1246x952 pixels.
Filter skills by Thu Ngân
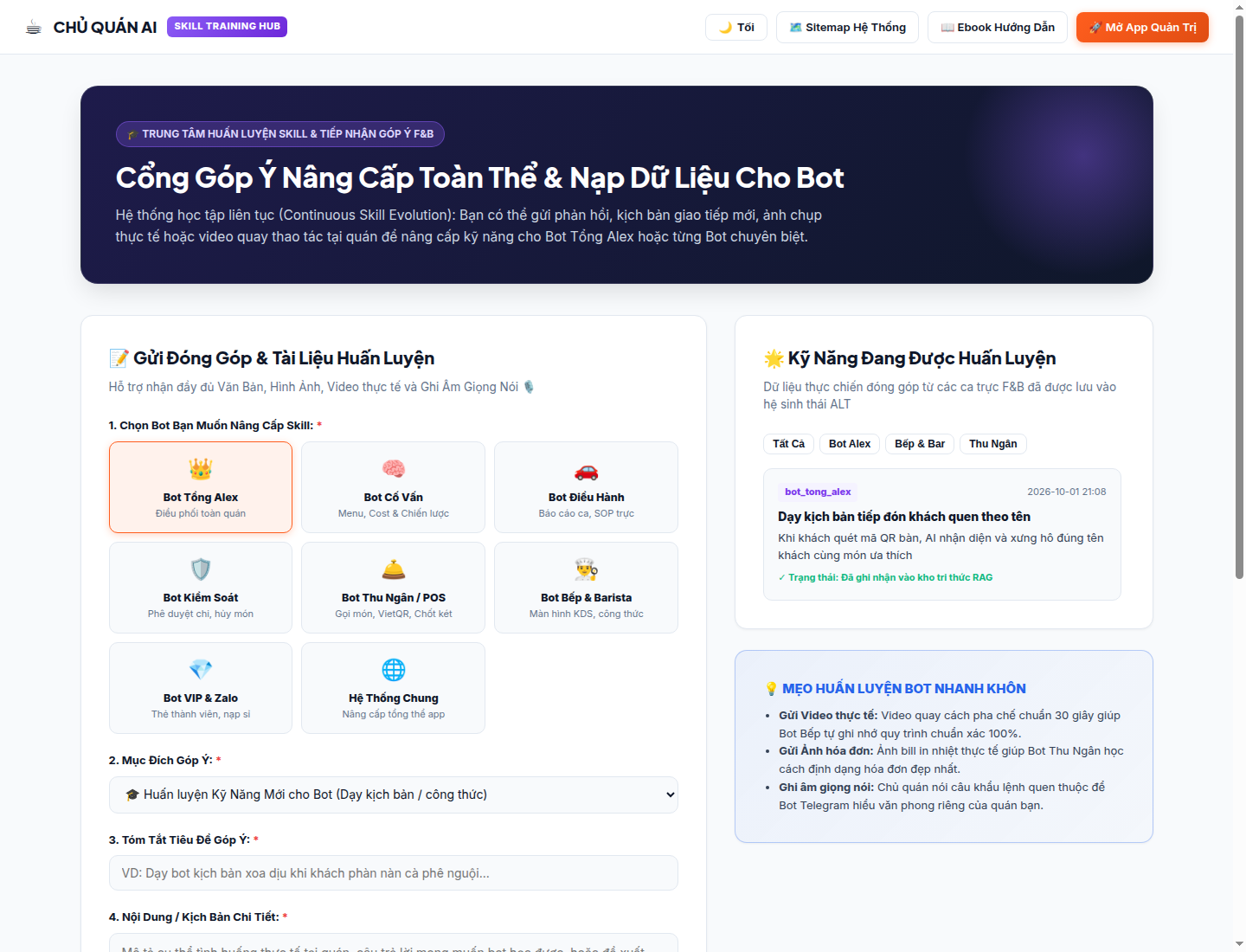coord(993,444)
